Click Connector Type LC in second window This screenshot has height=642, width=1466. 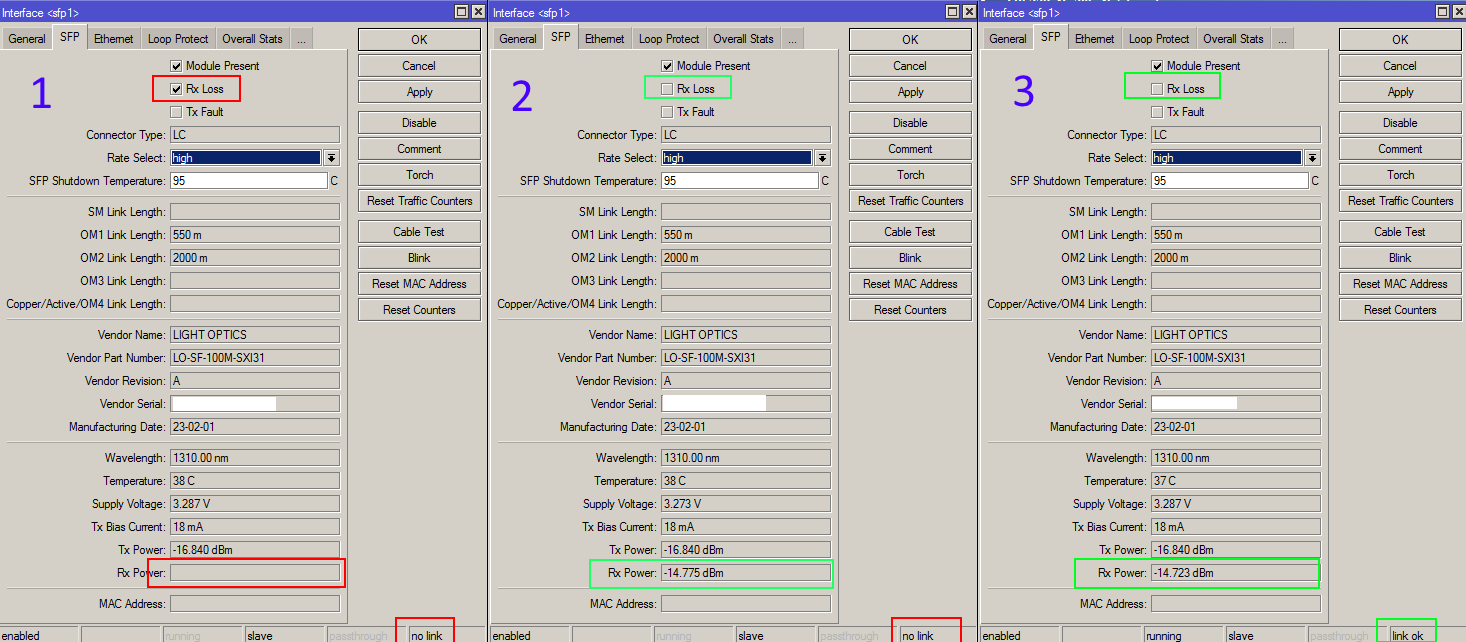[x=745, y=135]
